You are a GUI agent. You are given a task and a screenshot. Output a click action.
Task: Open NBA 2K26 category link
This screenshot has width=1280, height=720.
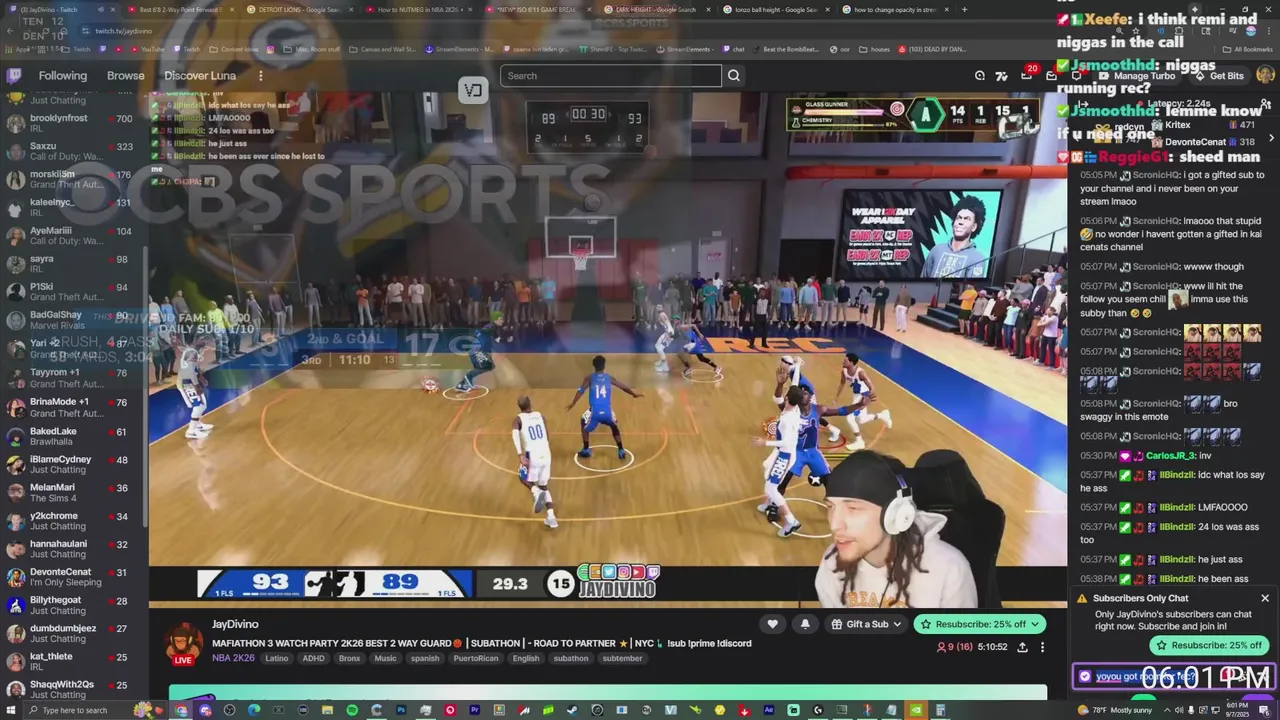tap(233, 658)
